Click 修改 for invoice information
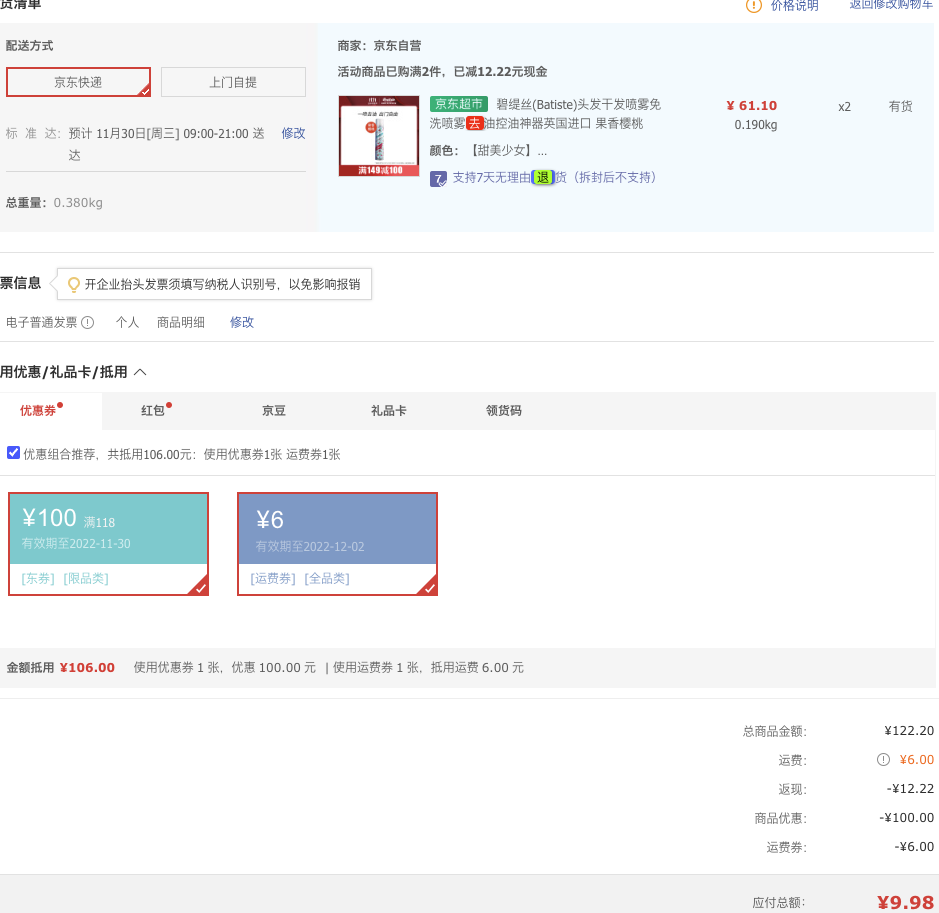939x913 pixels. click(242, 322)
